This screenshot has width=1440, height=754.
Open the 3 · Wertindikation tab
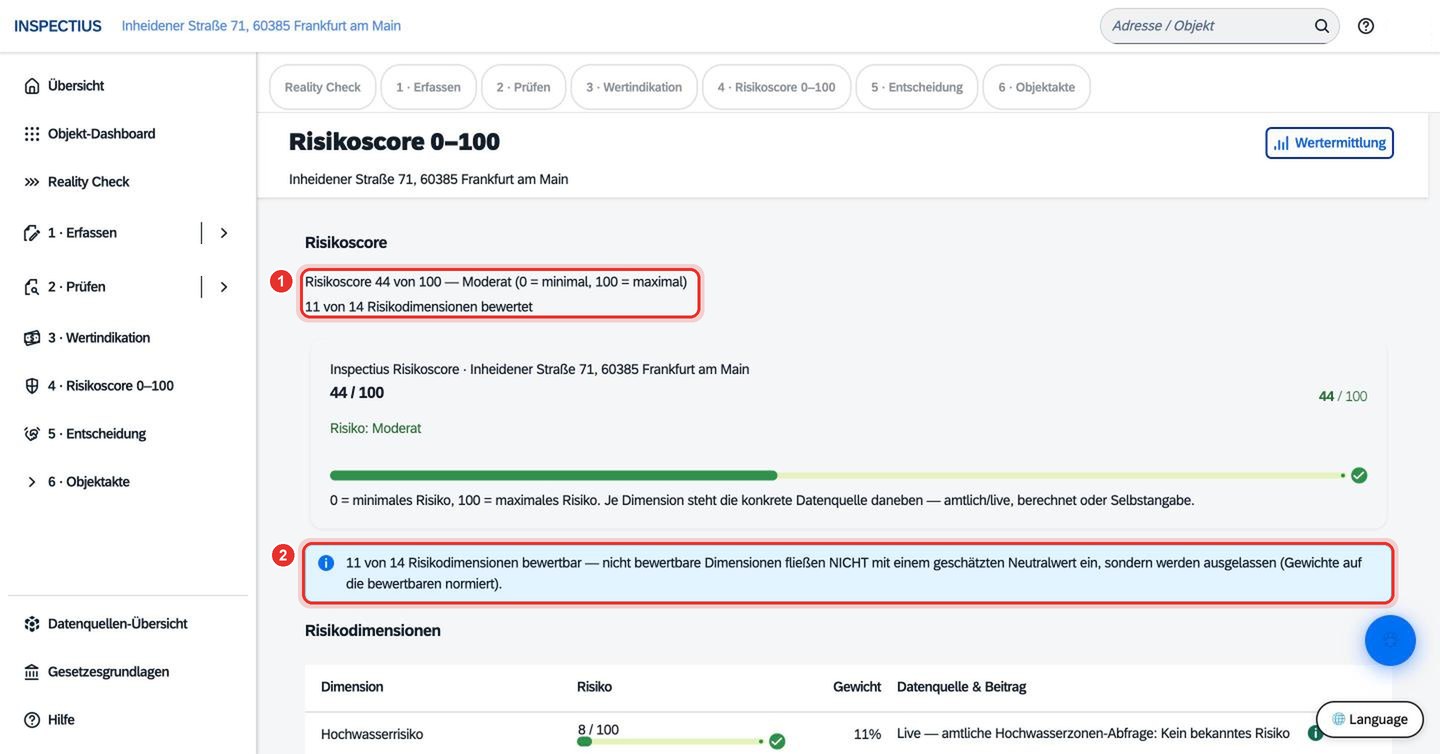[x=634, y=87]
